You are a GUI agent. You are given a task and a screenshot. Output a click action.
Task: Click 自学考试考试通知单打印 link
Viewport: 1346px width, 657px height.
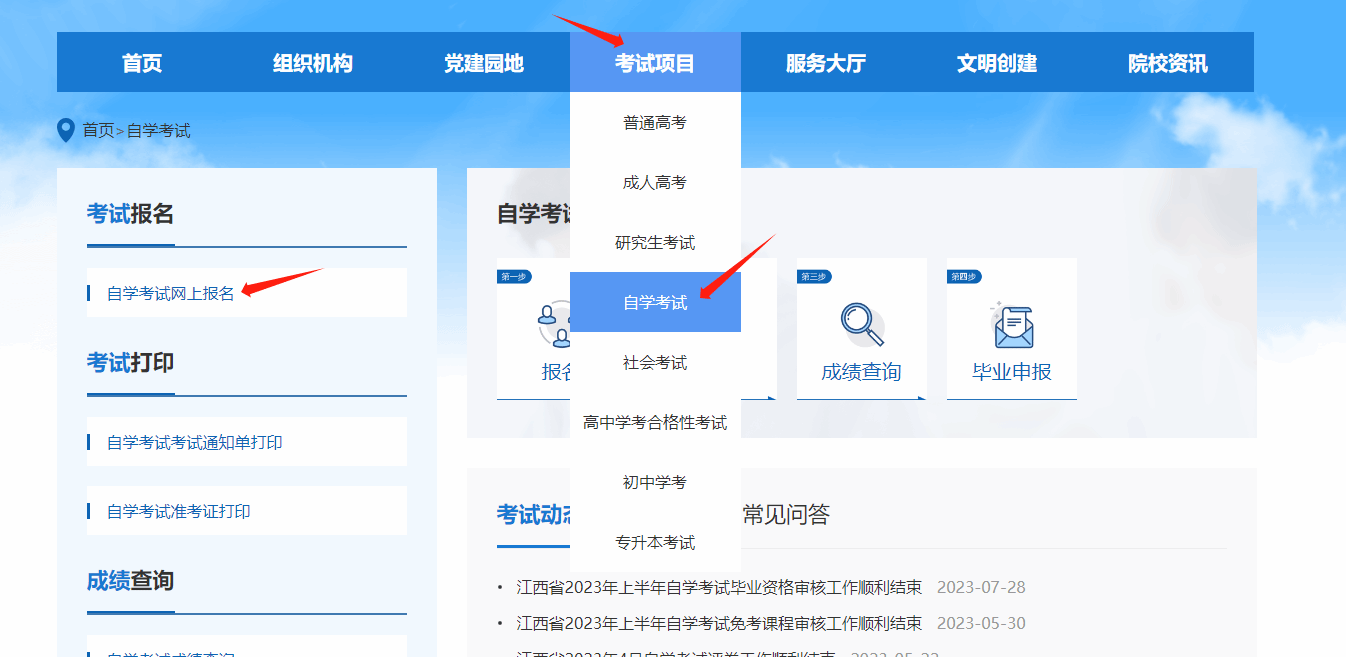(x=195, y=442)
